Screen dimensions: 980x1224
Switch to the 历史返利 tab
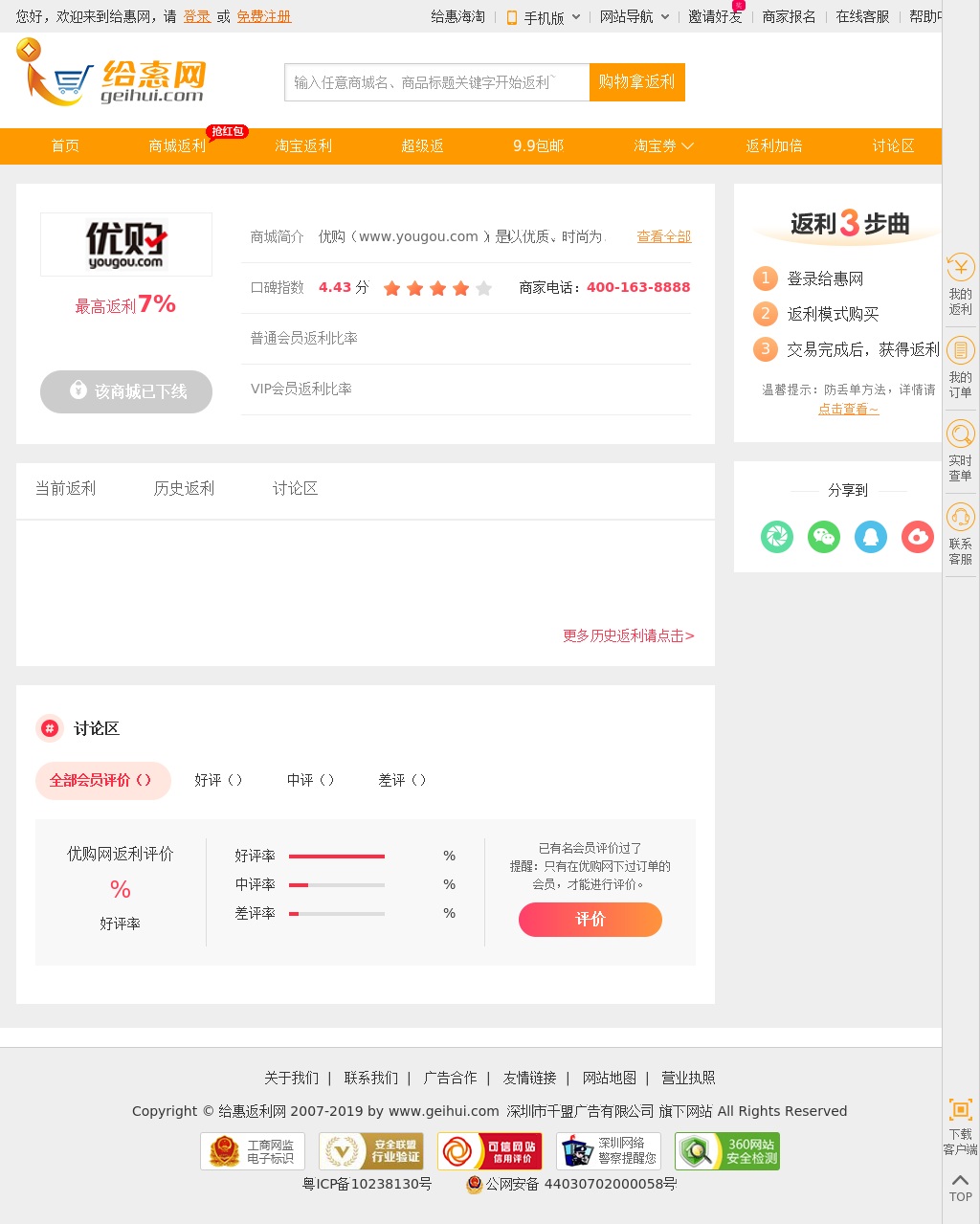184,489
